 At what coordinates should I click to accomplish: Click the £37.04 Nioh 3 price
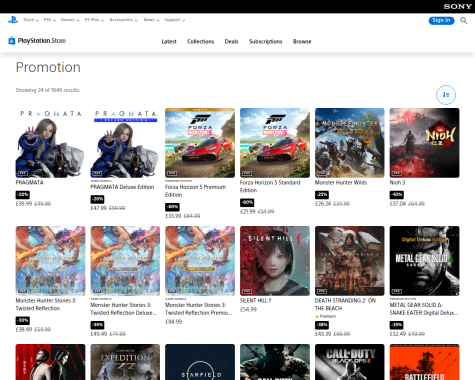[398, 204]
